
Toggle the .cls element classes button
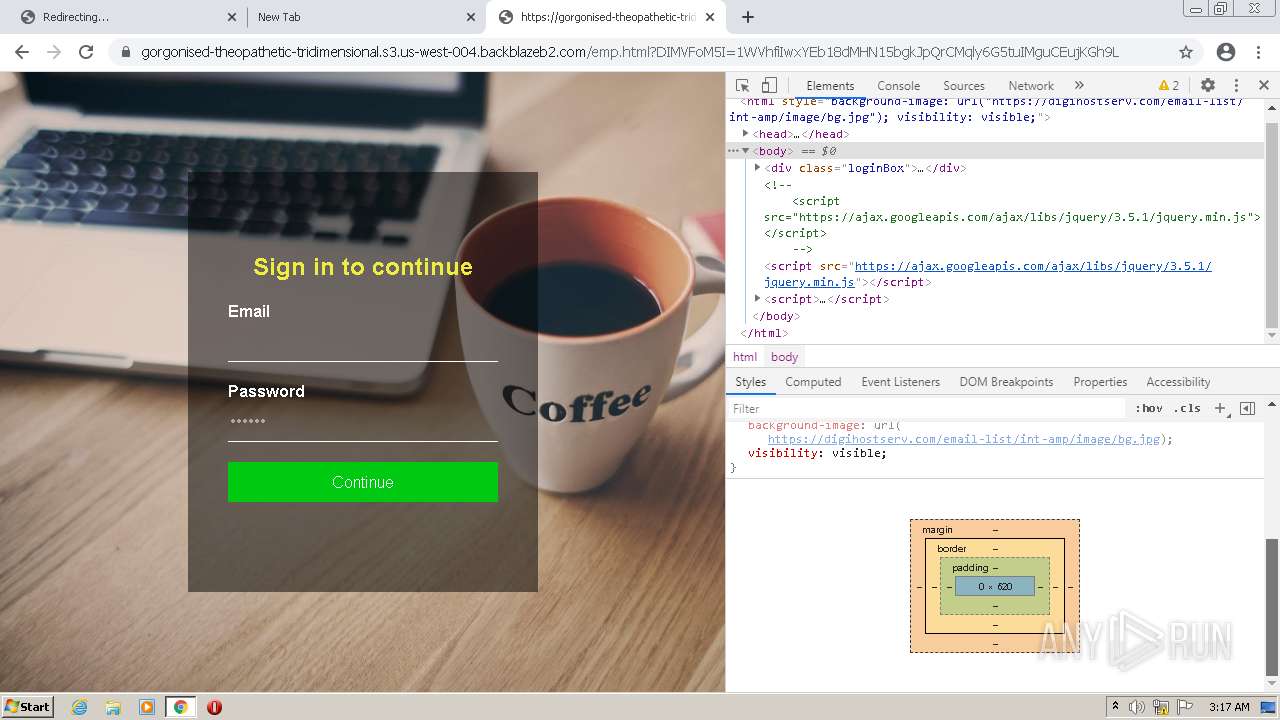(x=1187, y=408)
